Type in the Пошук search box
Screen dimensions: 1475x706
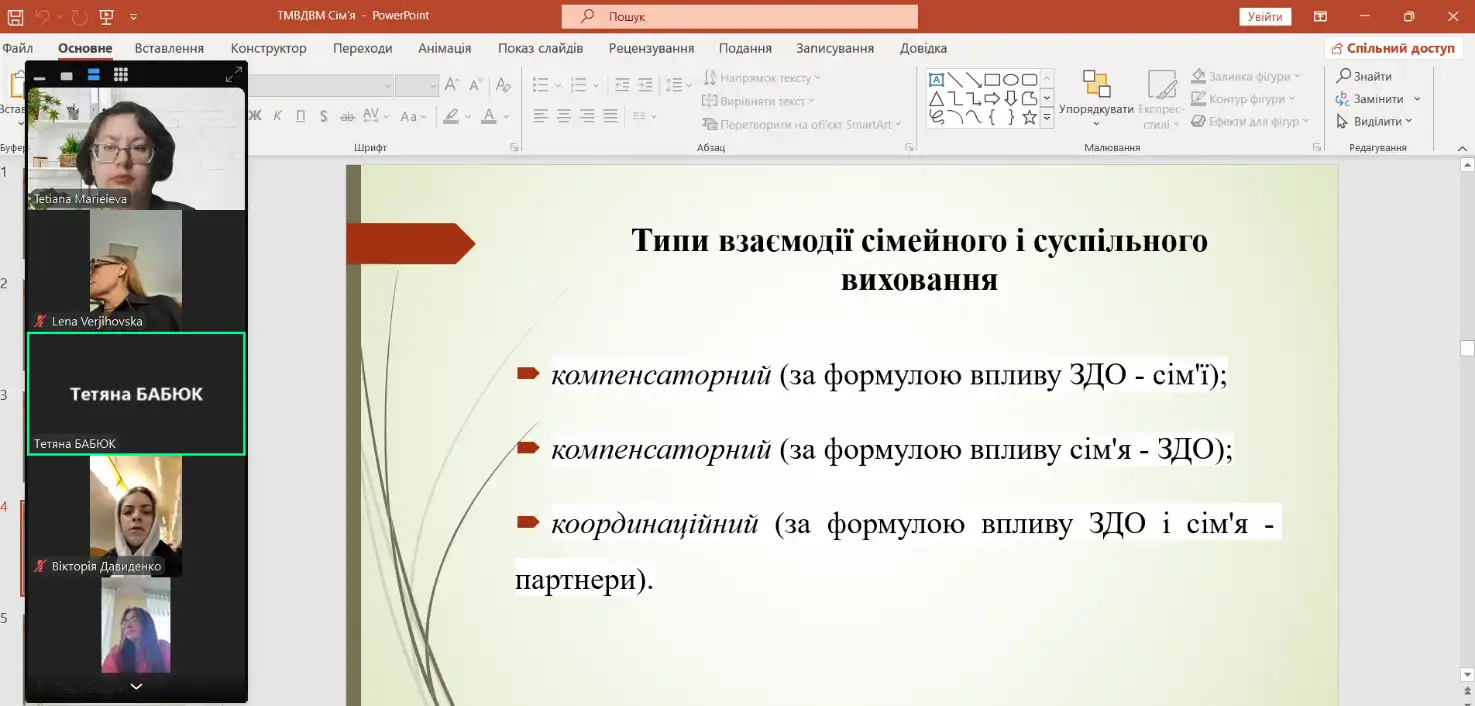tap(740, 17)
